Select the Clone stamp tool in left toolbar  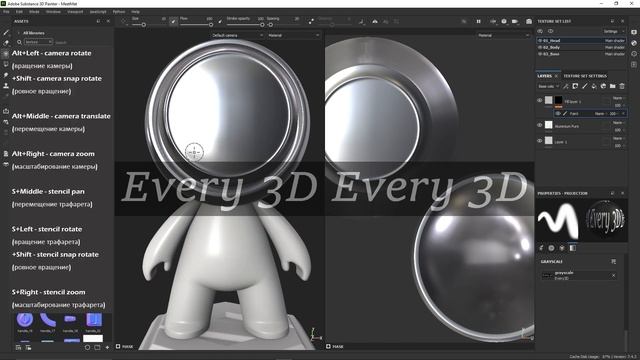(x=6, y=86)
